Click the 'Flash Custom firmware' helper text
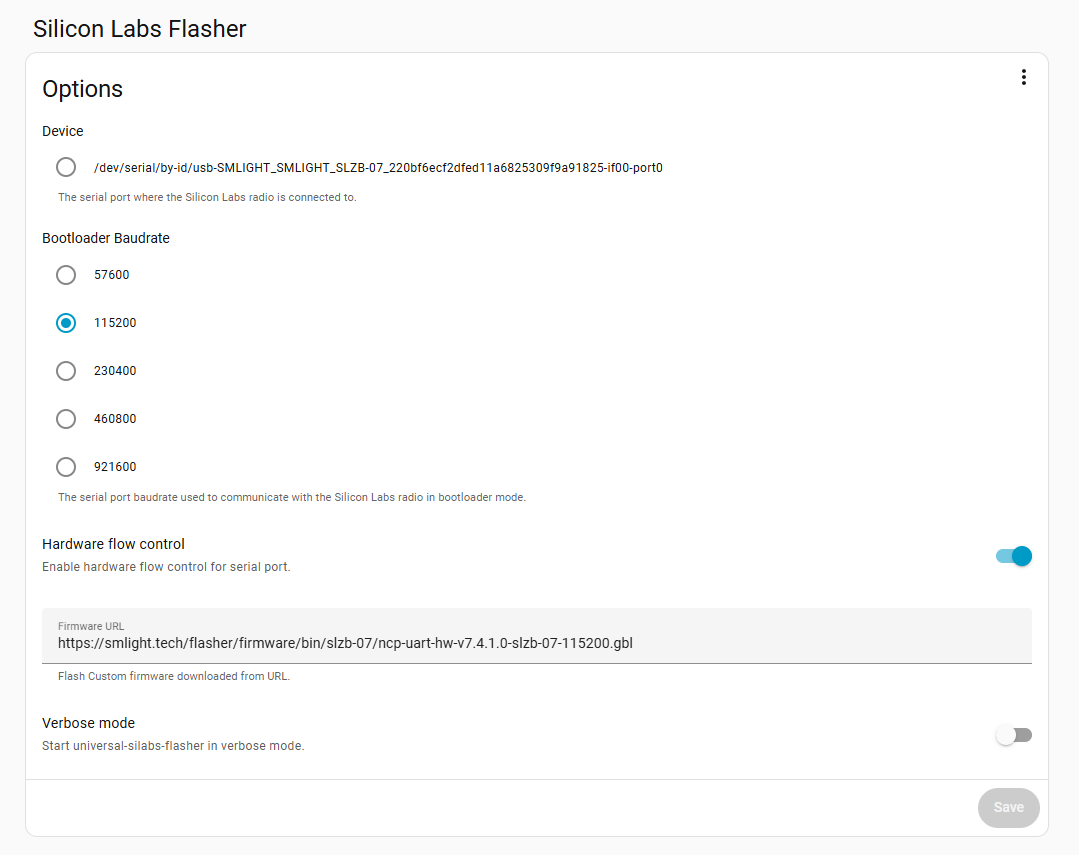This screenshot has height=855, width=1079. tap(173, 676)
